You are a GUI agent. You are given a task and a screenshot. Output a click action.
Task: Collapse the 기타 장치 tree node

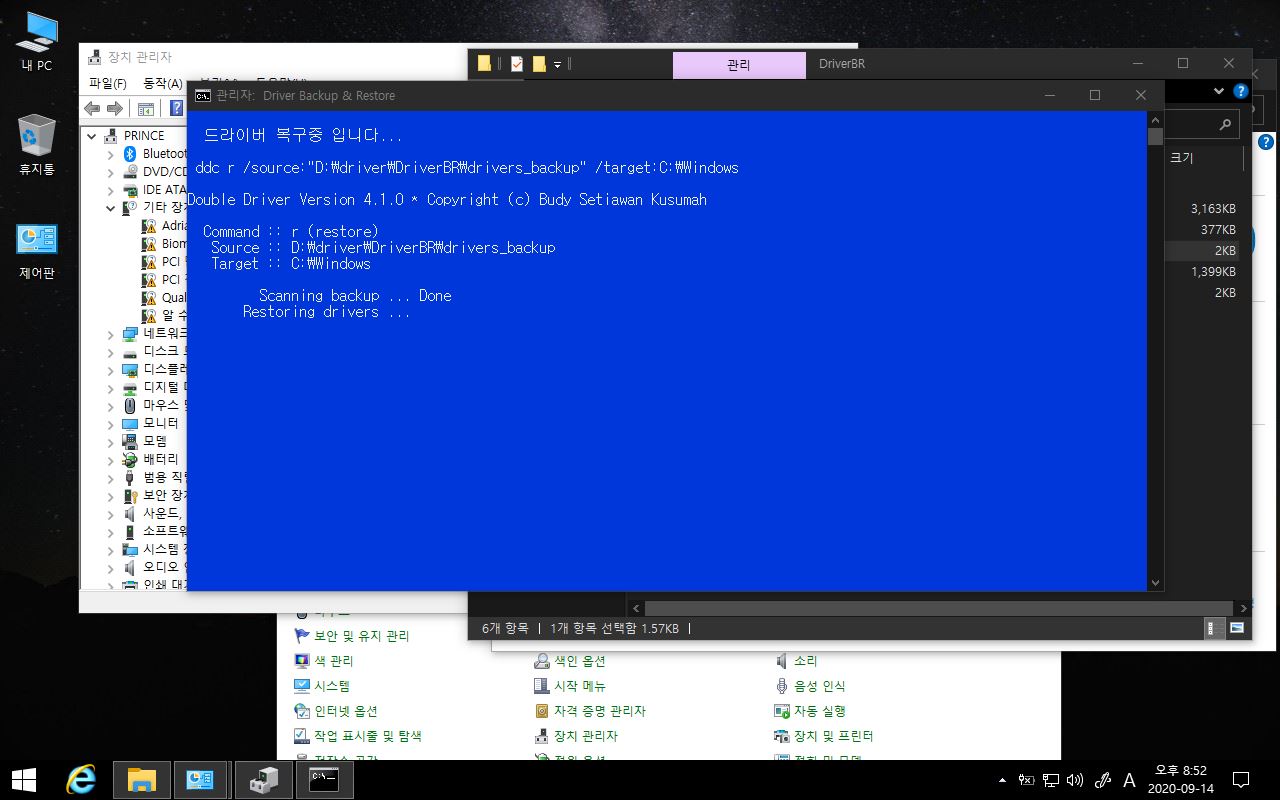pyautogui.click(x=111, y=208)
